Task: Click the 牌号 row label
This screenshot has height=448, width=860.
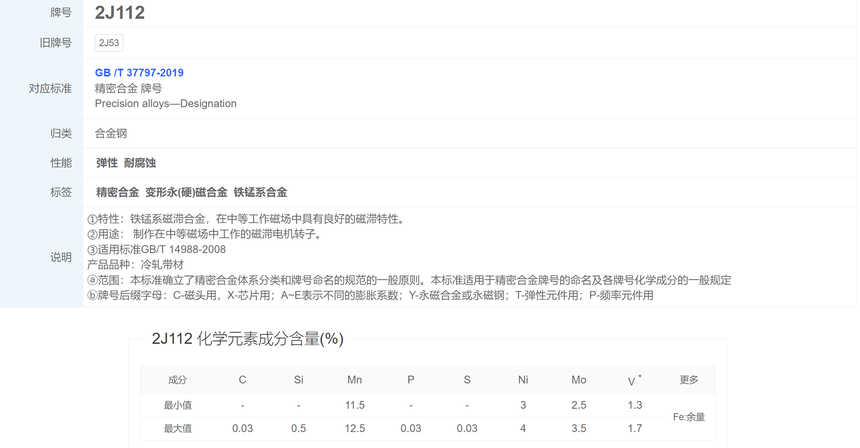Action: pyautogui.click(x=61, y=13)
